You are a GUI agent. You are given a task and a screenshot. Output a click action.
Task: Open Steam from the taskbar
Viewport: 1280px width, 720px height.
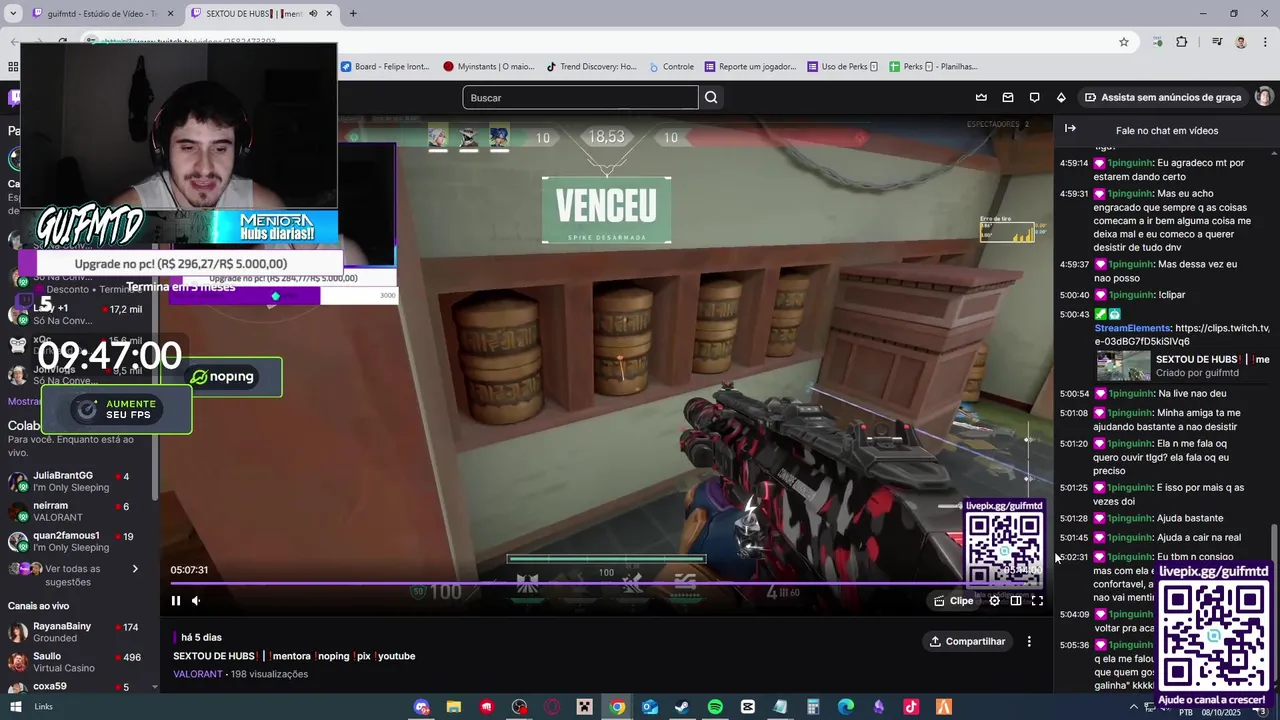coord(682,707)
